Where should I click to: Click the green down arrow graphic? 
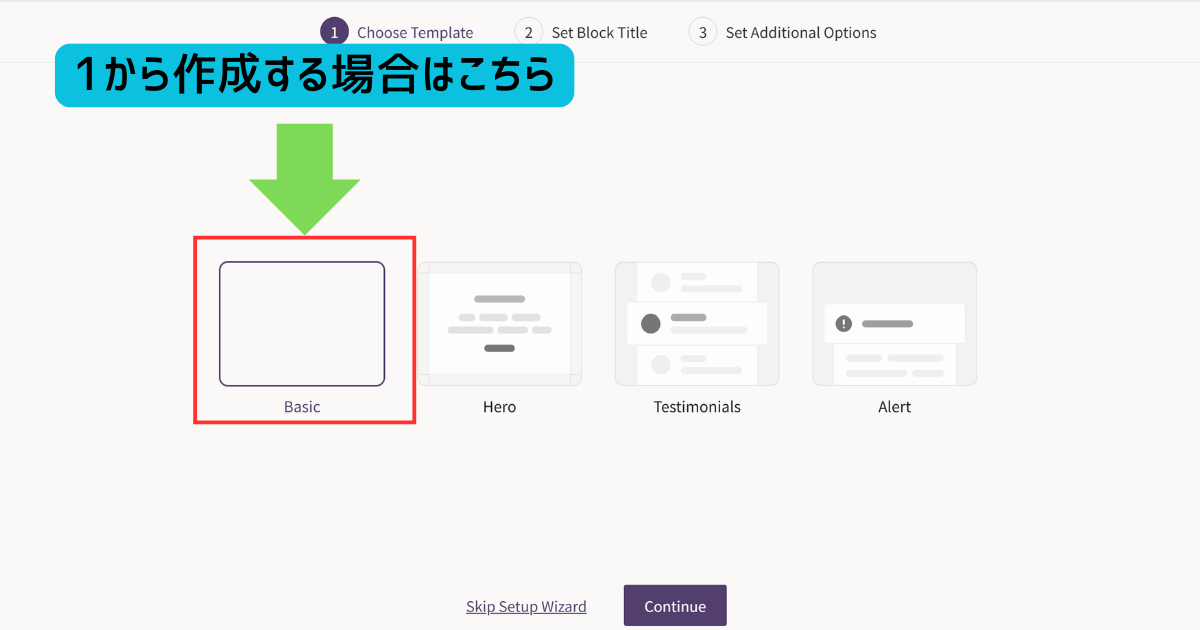(304, 180)
